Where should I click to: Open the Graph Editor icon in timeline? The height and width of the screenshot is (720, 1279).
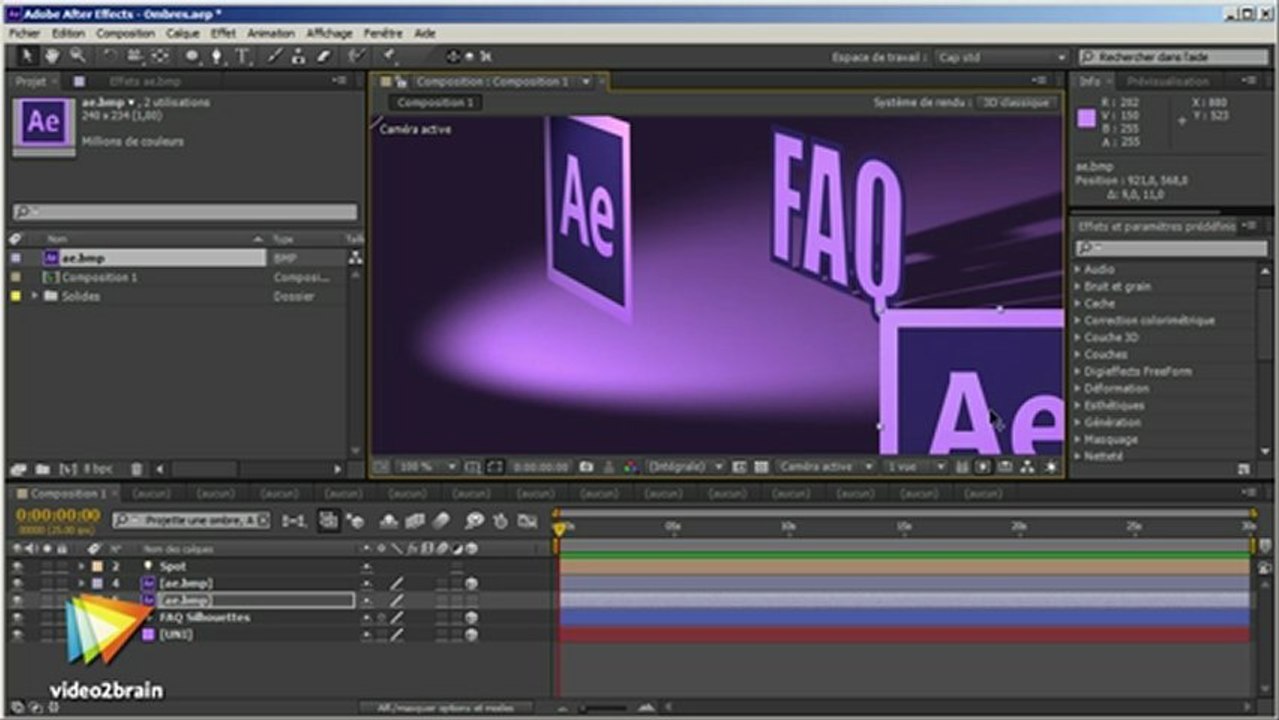pyautogui.click(x=527, y=520)
